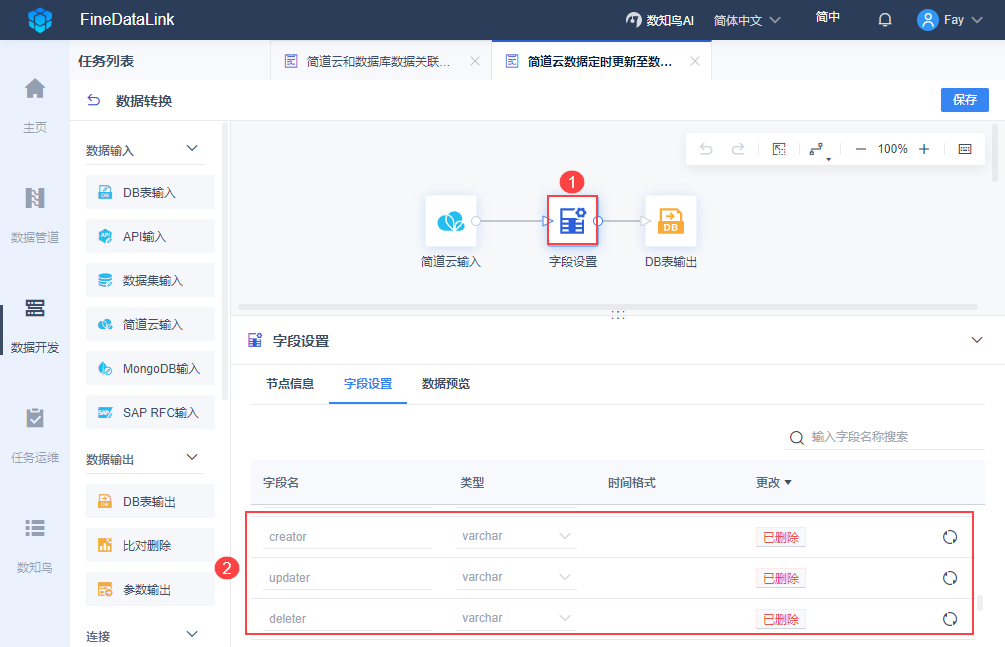Click the keyboard shortcuts icon
This screenshot has width=1005, height=647.
(965, 149)
